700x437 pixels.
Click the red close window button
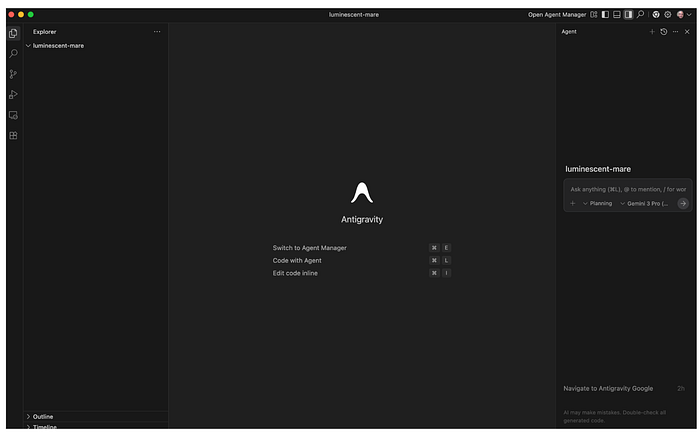[11, 15]
